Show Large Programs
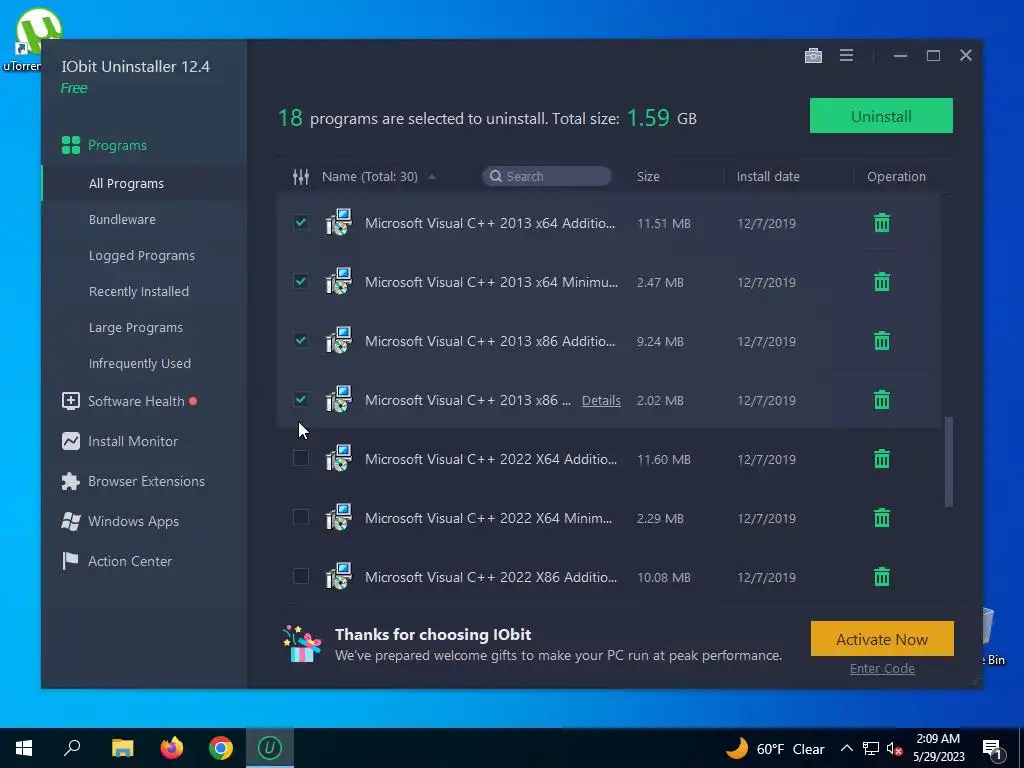Image resolution: width=1024 pixels, height=768 pixels. pyautogui.click(x=135, y=327)
